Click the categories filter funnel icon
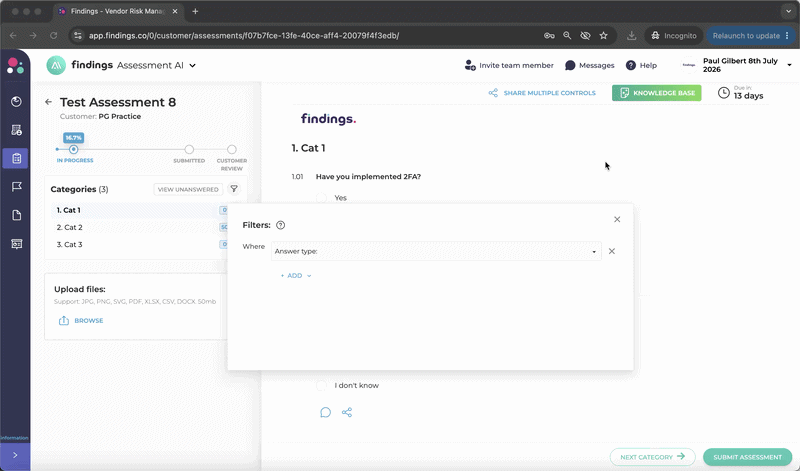800x471 pixels. coord(234,189)
